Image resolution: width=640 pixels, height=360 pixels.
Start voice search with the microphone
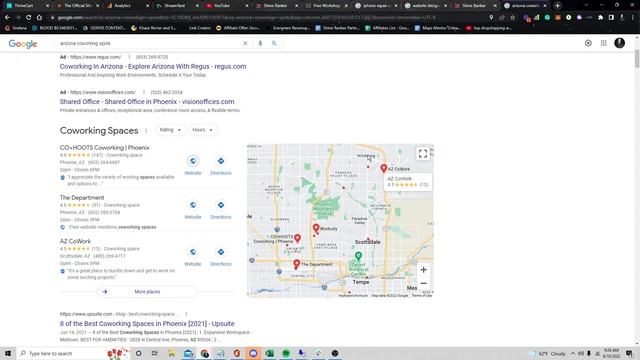point(260,43)
